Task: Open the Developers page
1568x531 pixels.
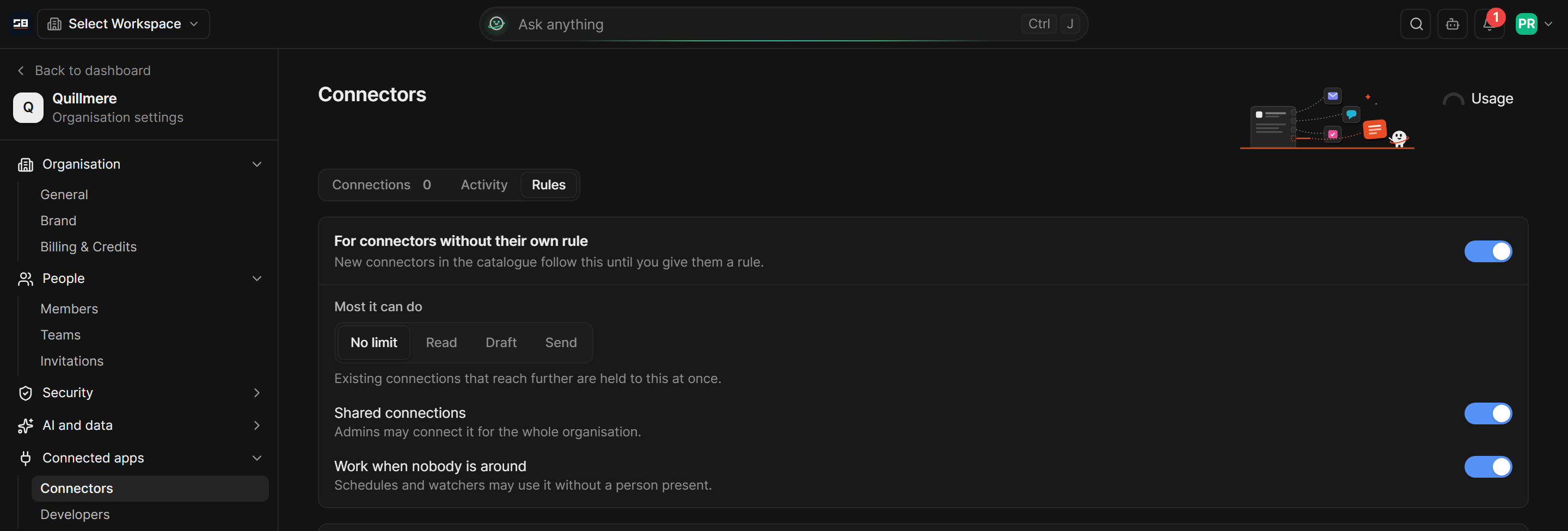Action: tap(75, 515)
